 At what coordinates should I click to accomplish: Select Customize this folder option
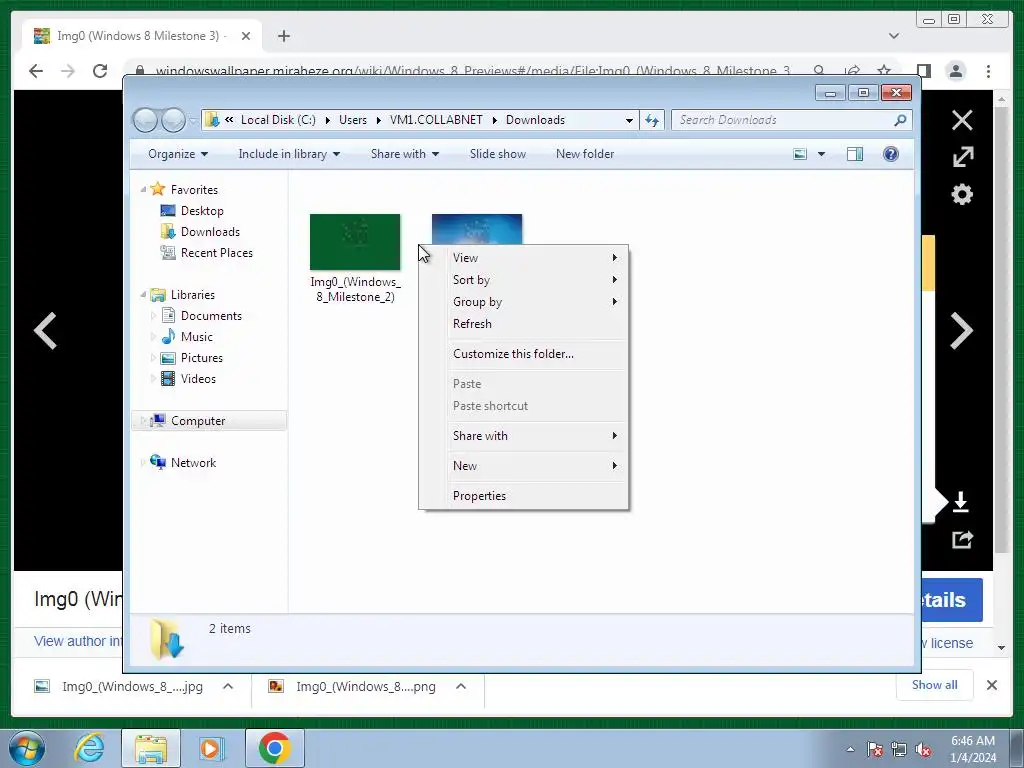click(x=535, y=354)
